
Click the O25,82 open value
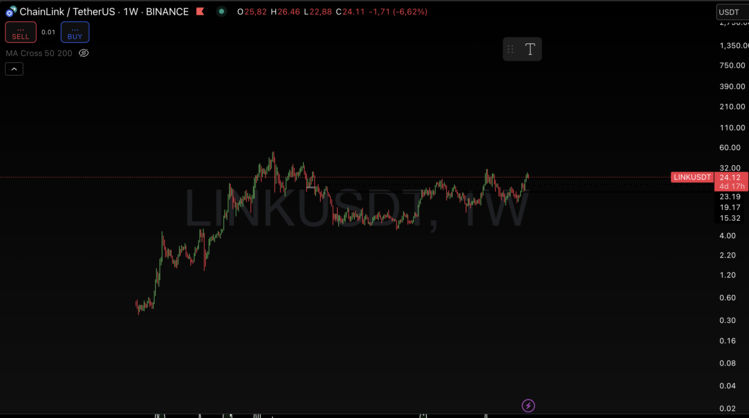point(252,11)
